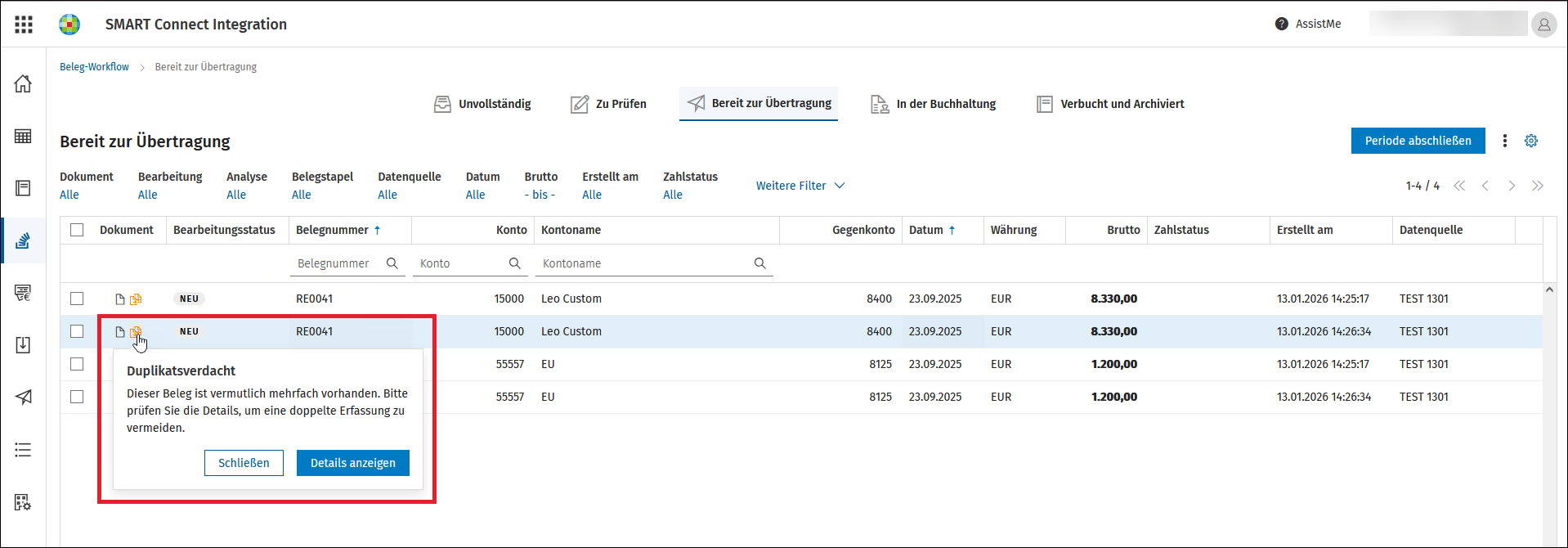Go to the next page arrow
Screen dimensions: 1568x548
1512,186
